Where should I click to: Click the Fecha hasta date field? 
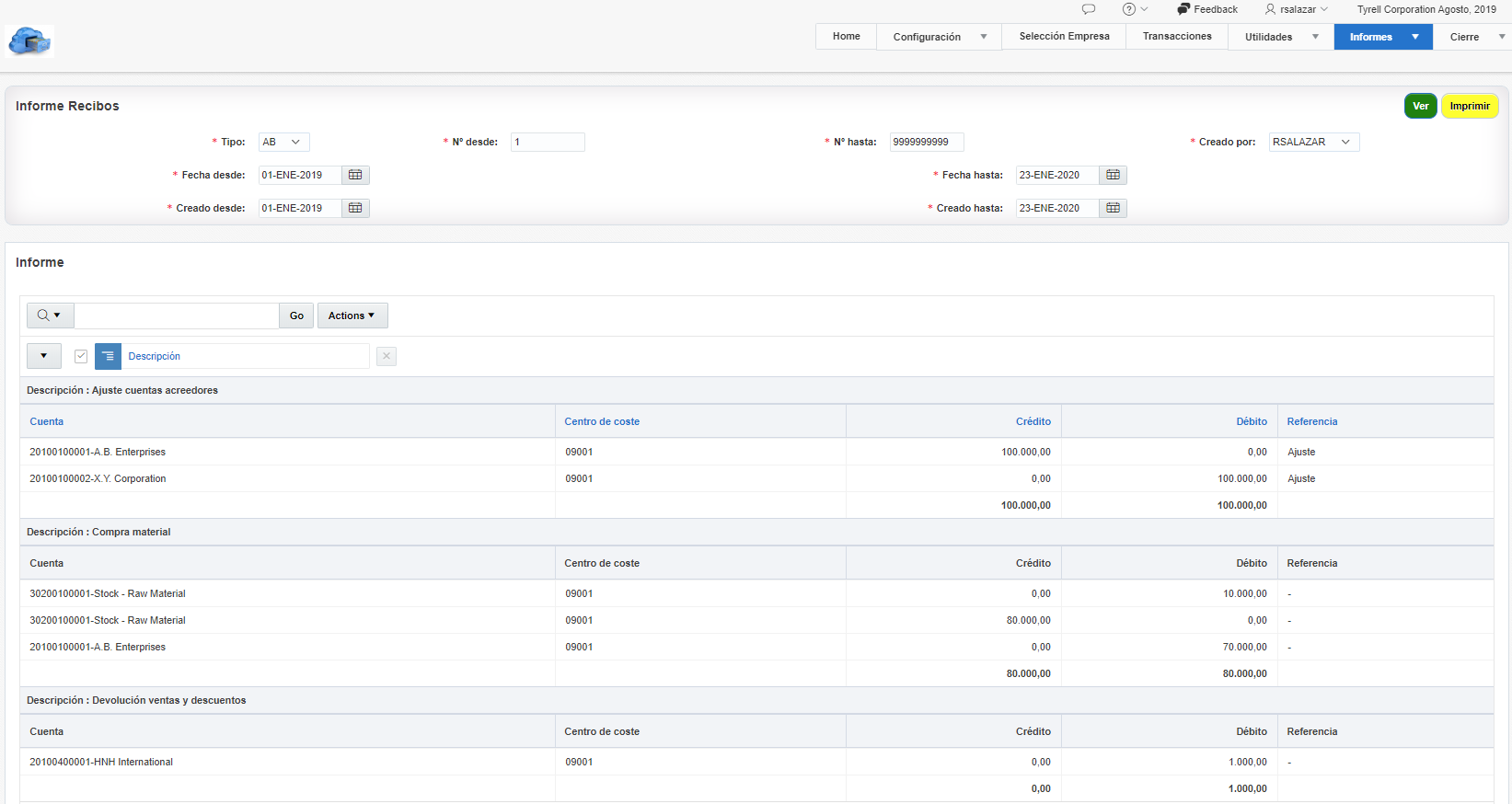pos(1057,175)
